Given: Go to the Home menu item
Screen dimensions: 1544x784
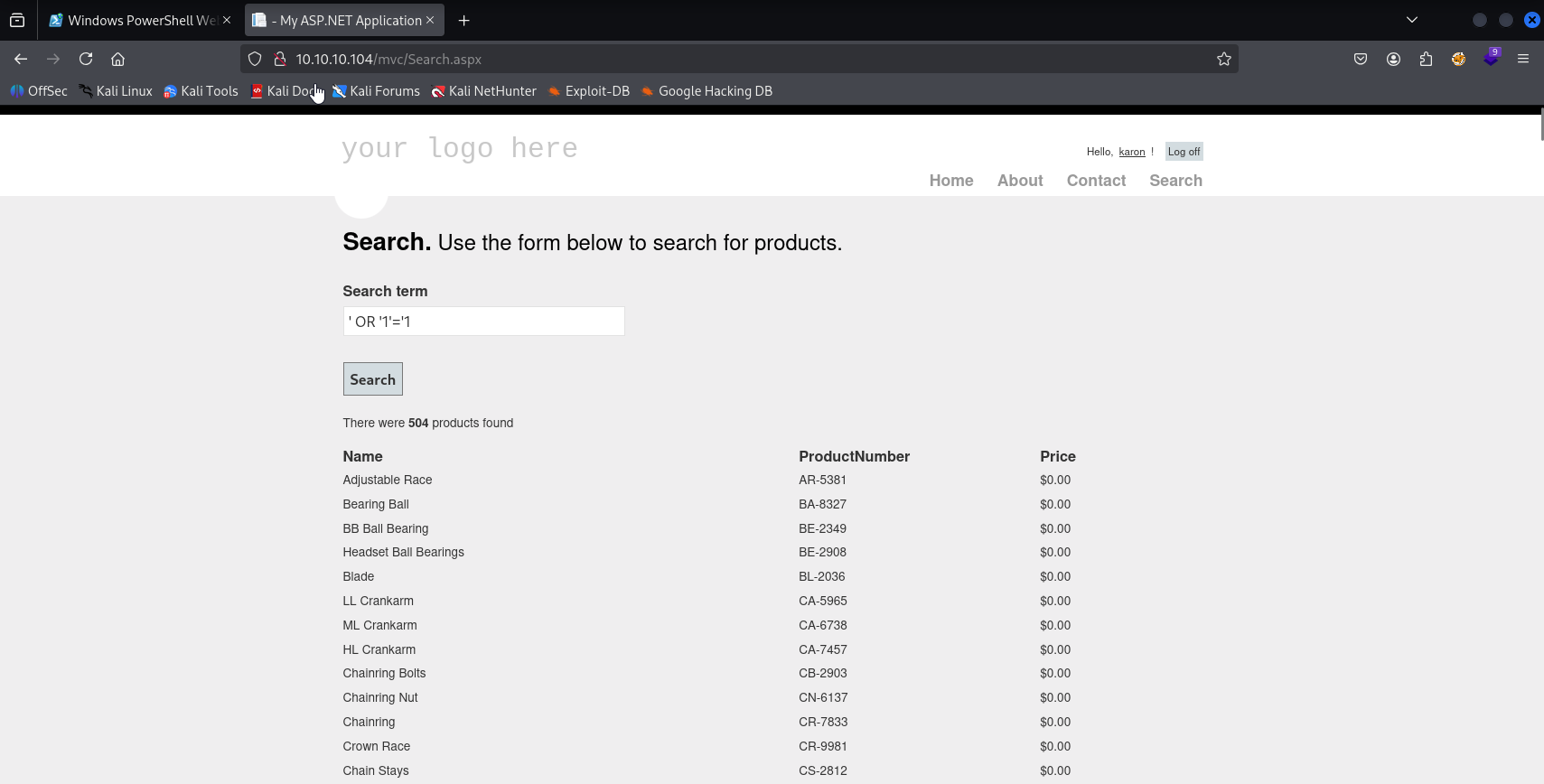Looking at the screenshot, I should tap(951, 181).
